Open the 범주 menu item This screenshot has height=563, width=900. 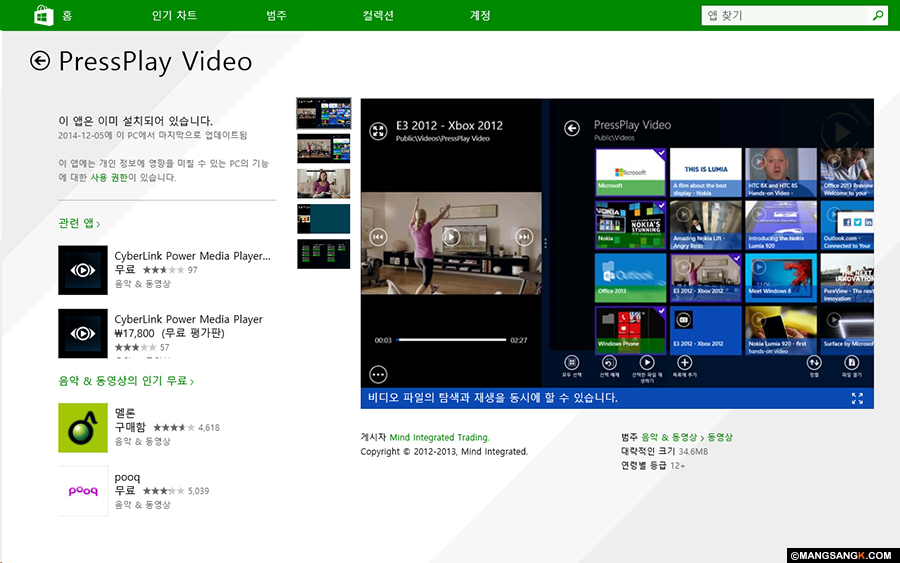[276, 15]
